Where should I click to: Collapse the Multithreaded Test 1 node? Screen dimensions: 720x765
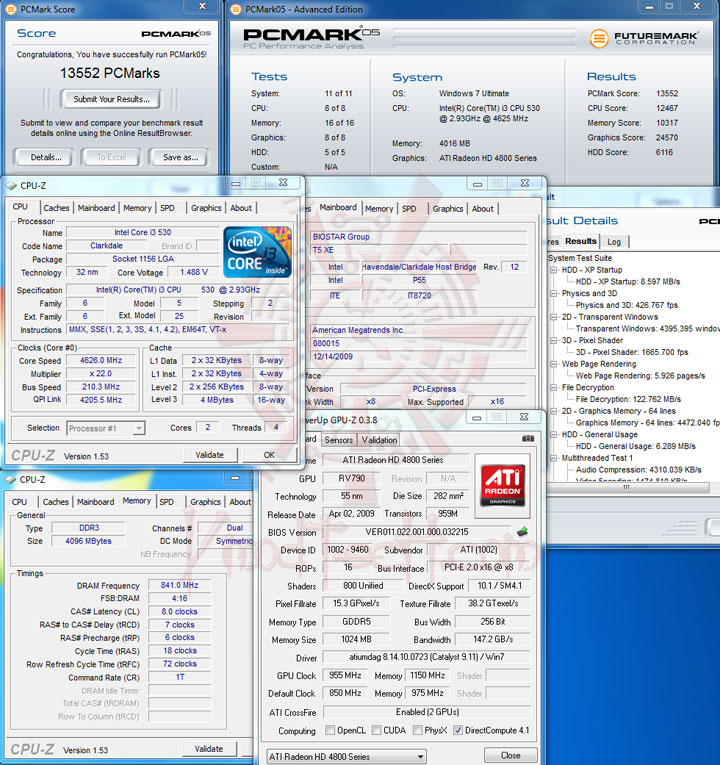pos(554,458)
